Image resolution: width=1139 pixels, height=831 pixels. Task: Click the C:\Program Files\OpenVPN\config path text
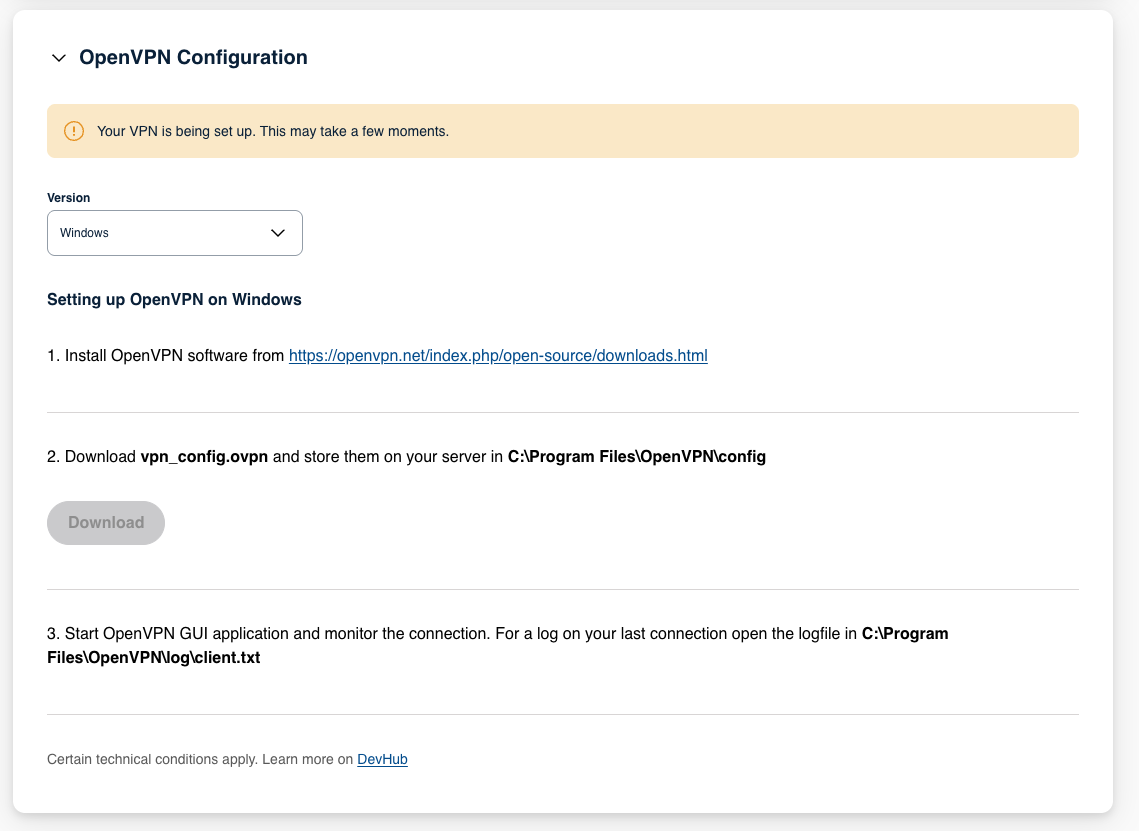pos(636,457)
